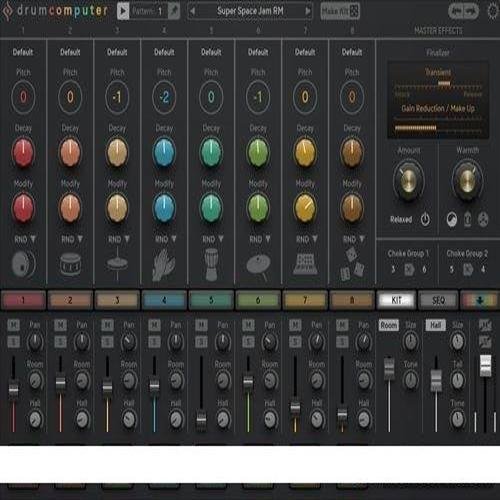Switch to the SEQ tab
This screenshot has width=500, height=500.
pos(438,300)
